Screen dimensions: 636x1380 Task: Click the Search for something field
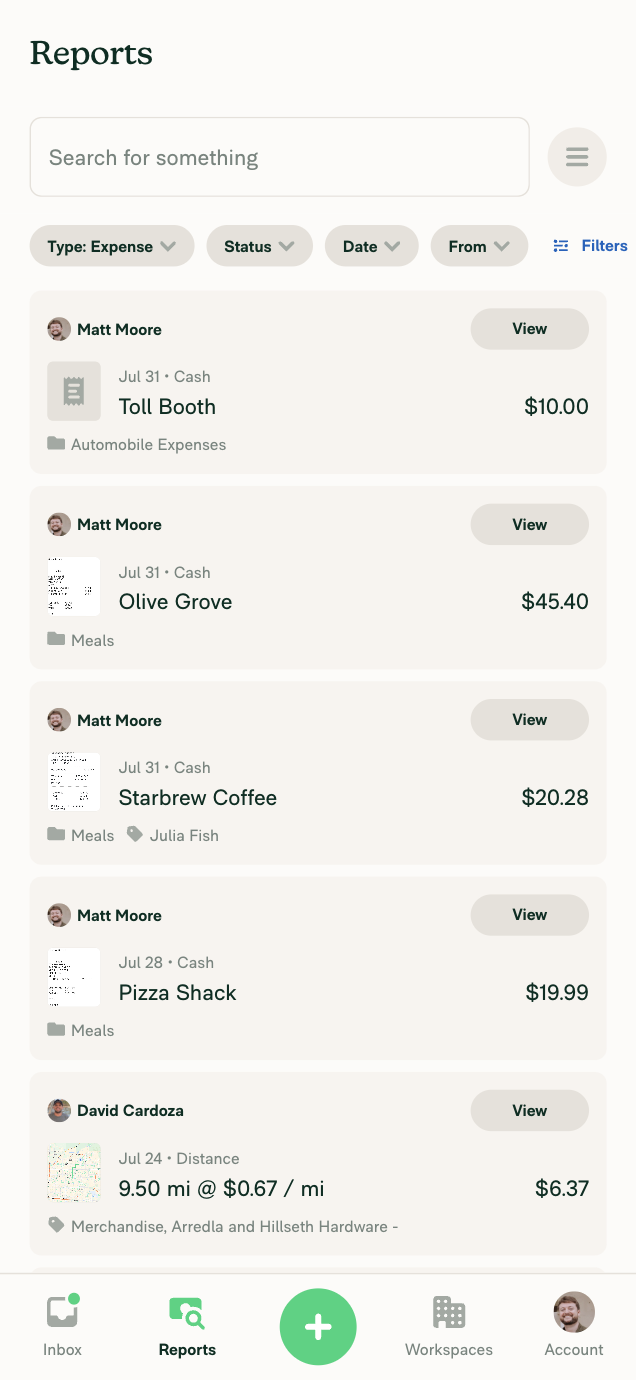pyautogui.click(x=279, y=157)
